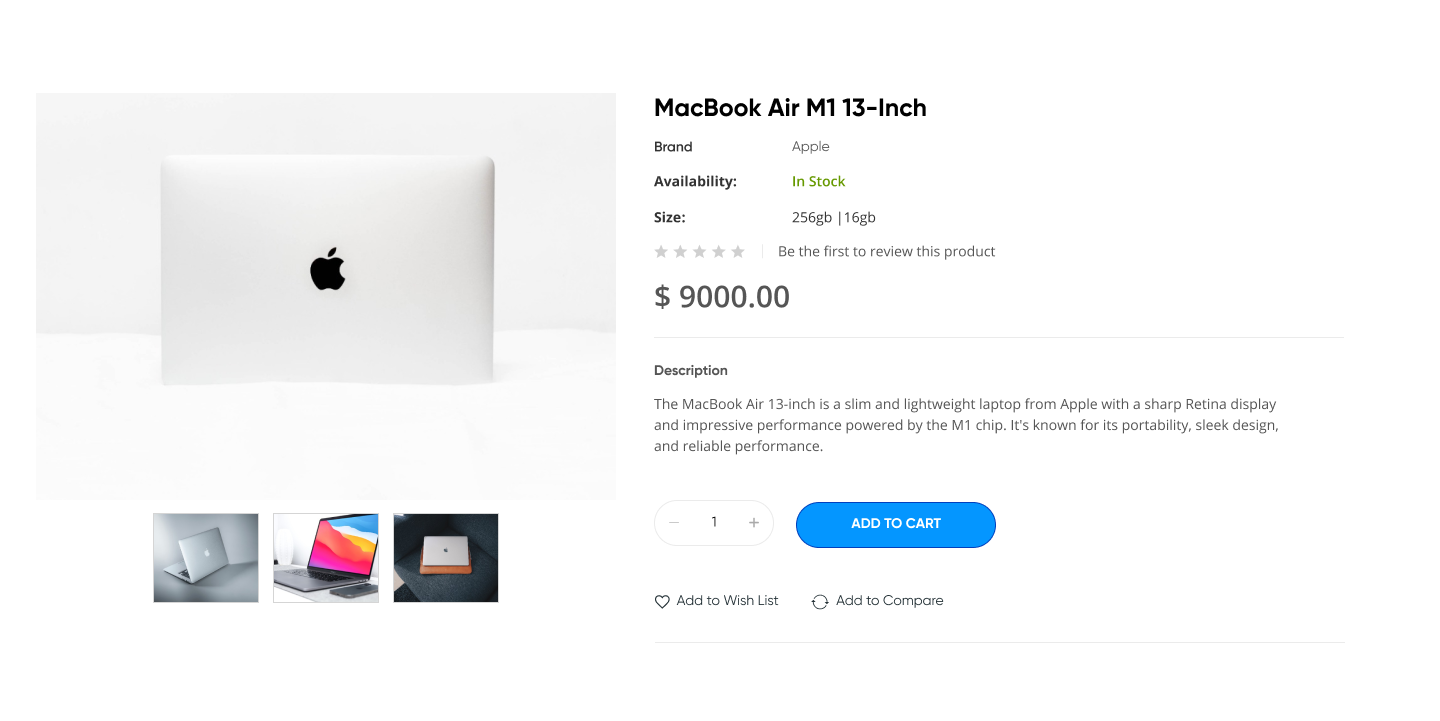Increase quantity with the plus icon

[754, 523]
